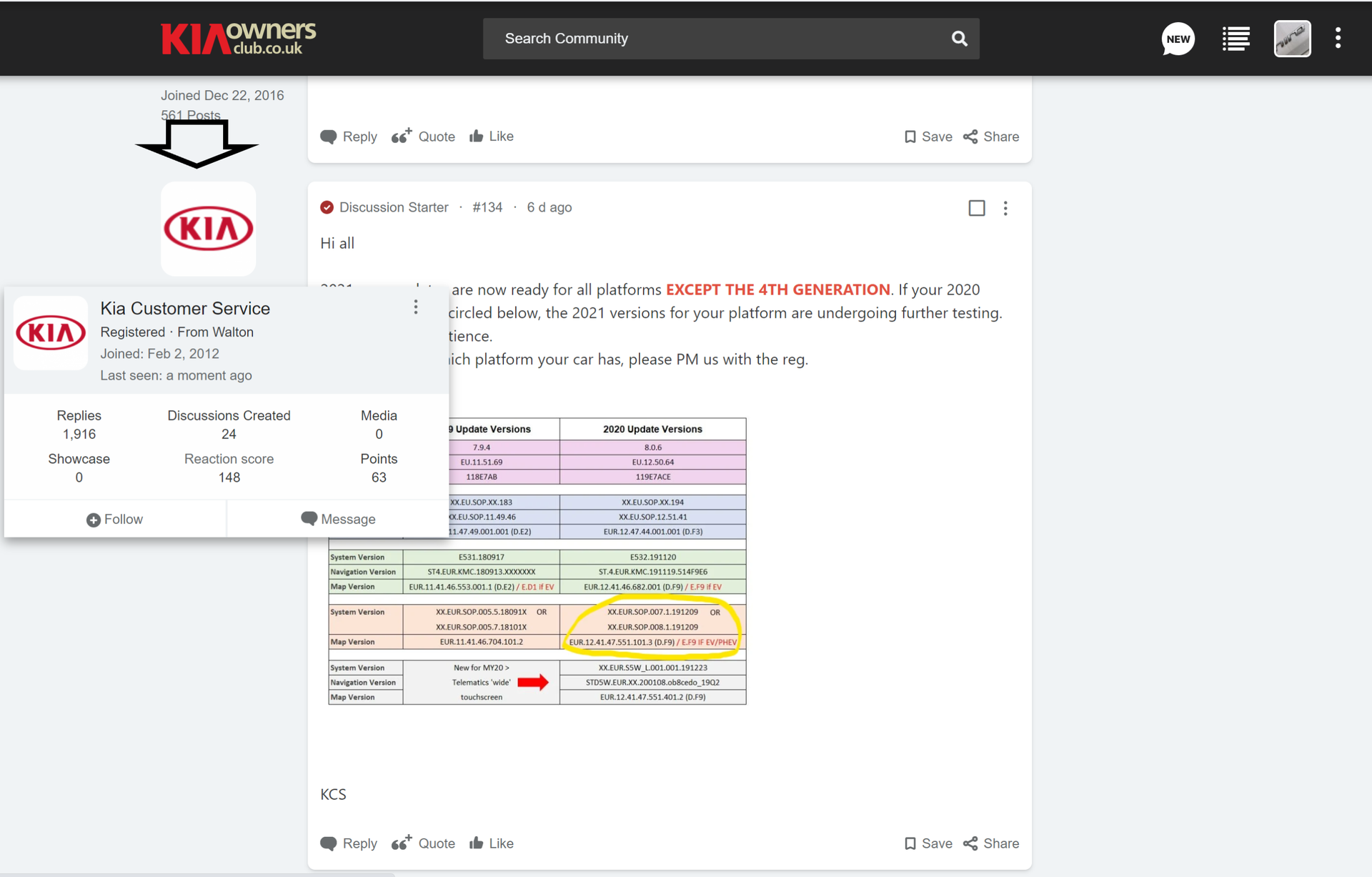Quote post #134 at the bottom
The image size is (1372, 877).
pos(423,843)
